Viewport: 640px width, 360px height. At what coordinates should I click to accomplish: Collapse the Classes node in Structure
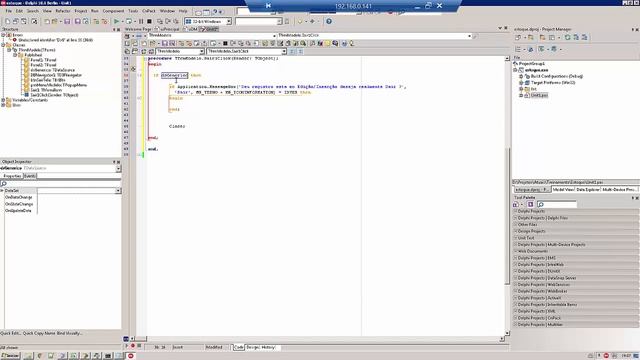coord(3,45)
